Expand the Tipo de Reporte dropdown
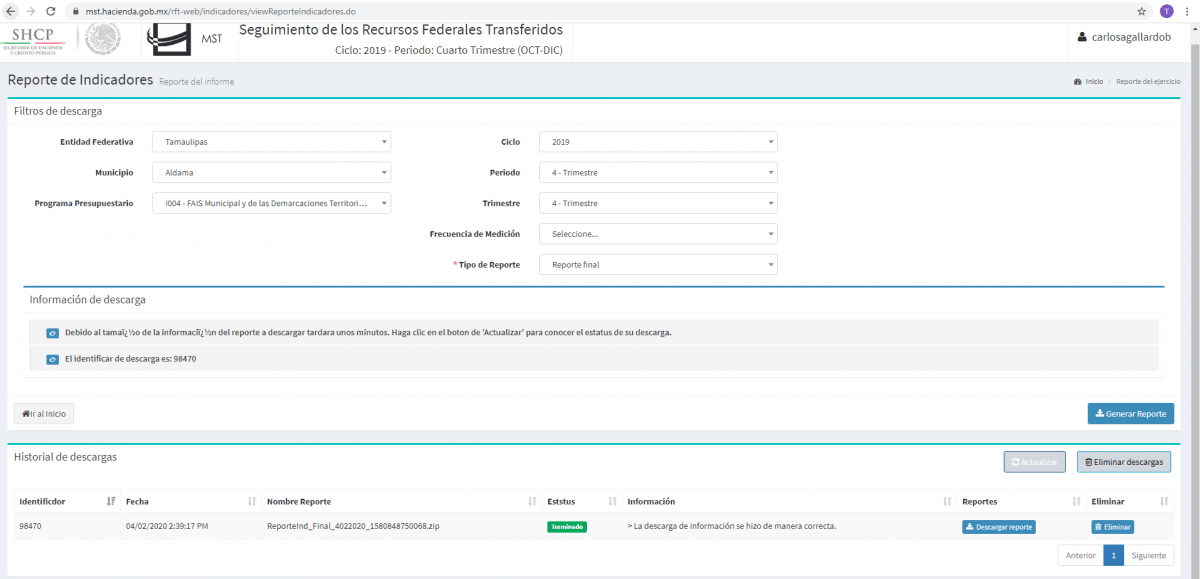The image size is (1200, 579). coord(658,265)
